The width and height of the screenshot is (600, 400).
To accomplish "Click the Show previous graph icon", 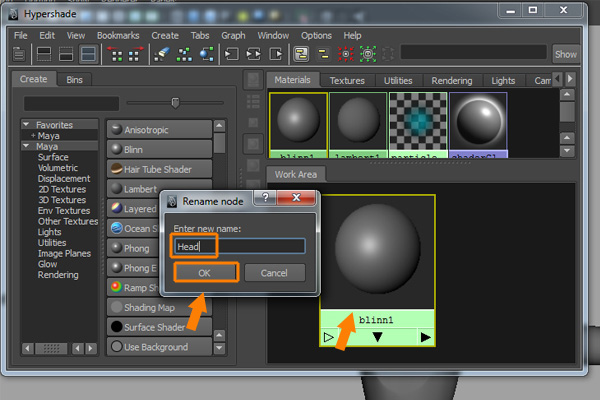I will coord(117,54).
